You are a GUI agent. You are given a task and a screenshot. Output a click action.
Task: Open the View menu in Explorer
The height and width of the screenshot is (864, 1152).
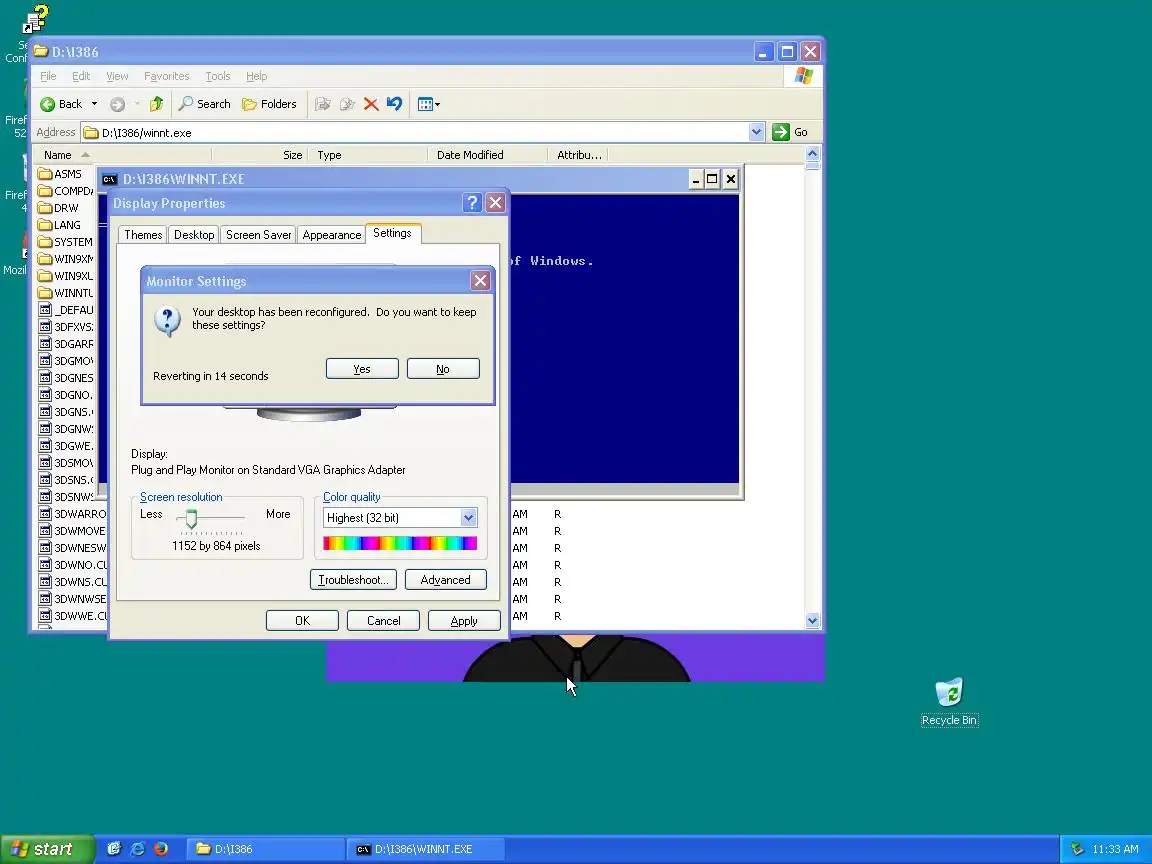pyautogui.click(x=117, y=76)
